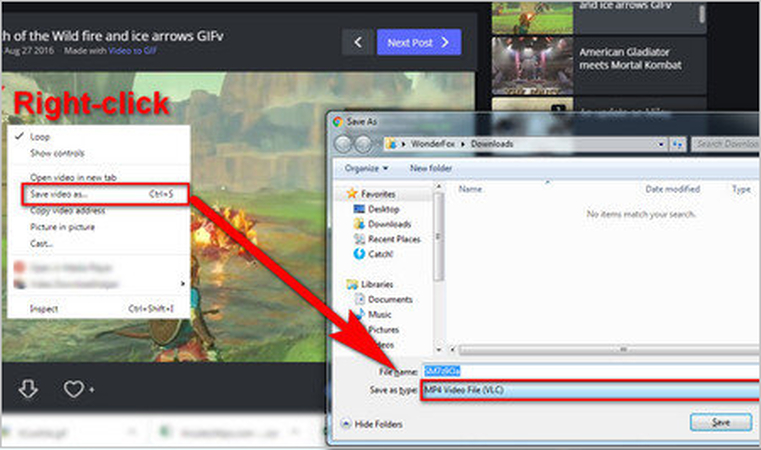Open the address bar dropdown arrow

(661, 144)
